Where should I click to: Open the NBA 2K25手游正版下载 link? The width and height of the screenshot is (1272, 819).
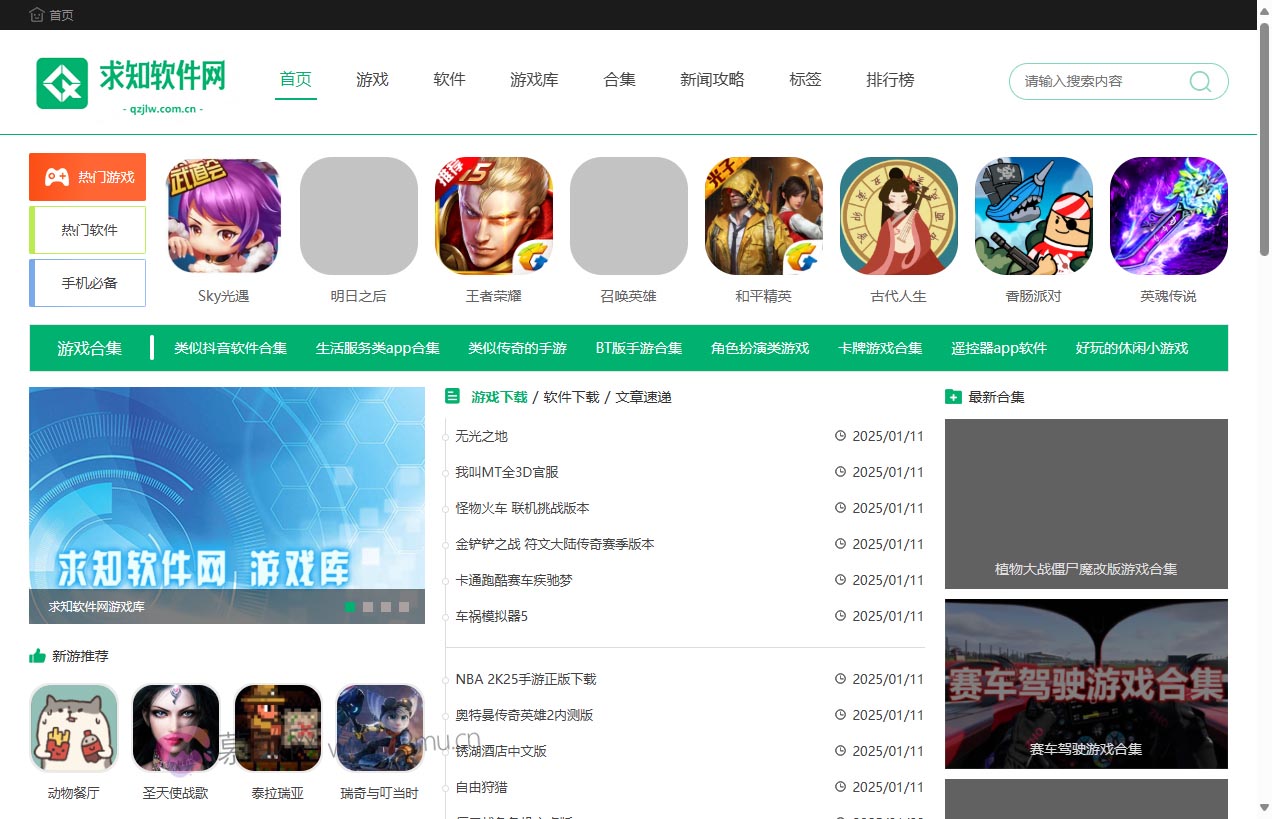527,679
